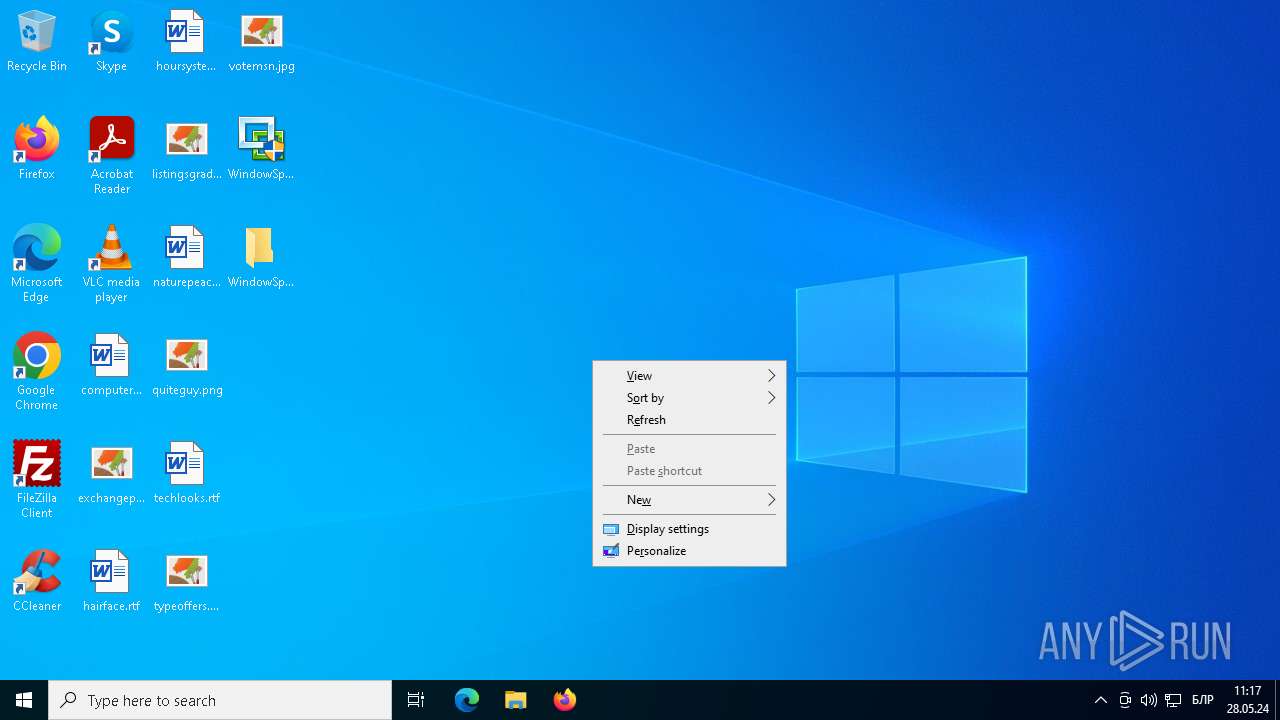Expand the View submenu in context menu
This screenshot has height=720, width=1280.
coord(689,376)
